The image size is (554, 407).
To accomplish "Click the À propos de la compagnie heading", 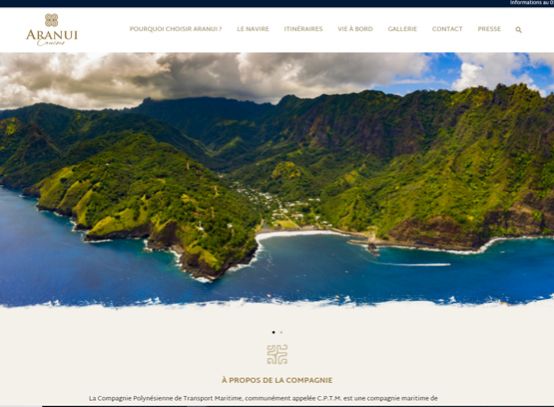I will pyautogui.click(x=277, y=381).
